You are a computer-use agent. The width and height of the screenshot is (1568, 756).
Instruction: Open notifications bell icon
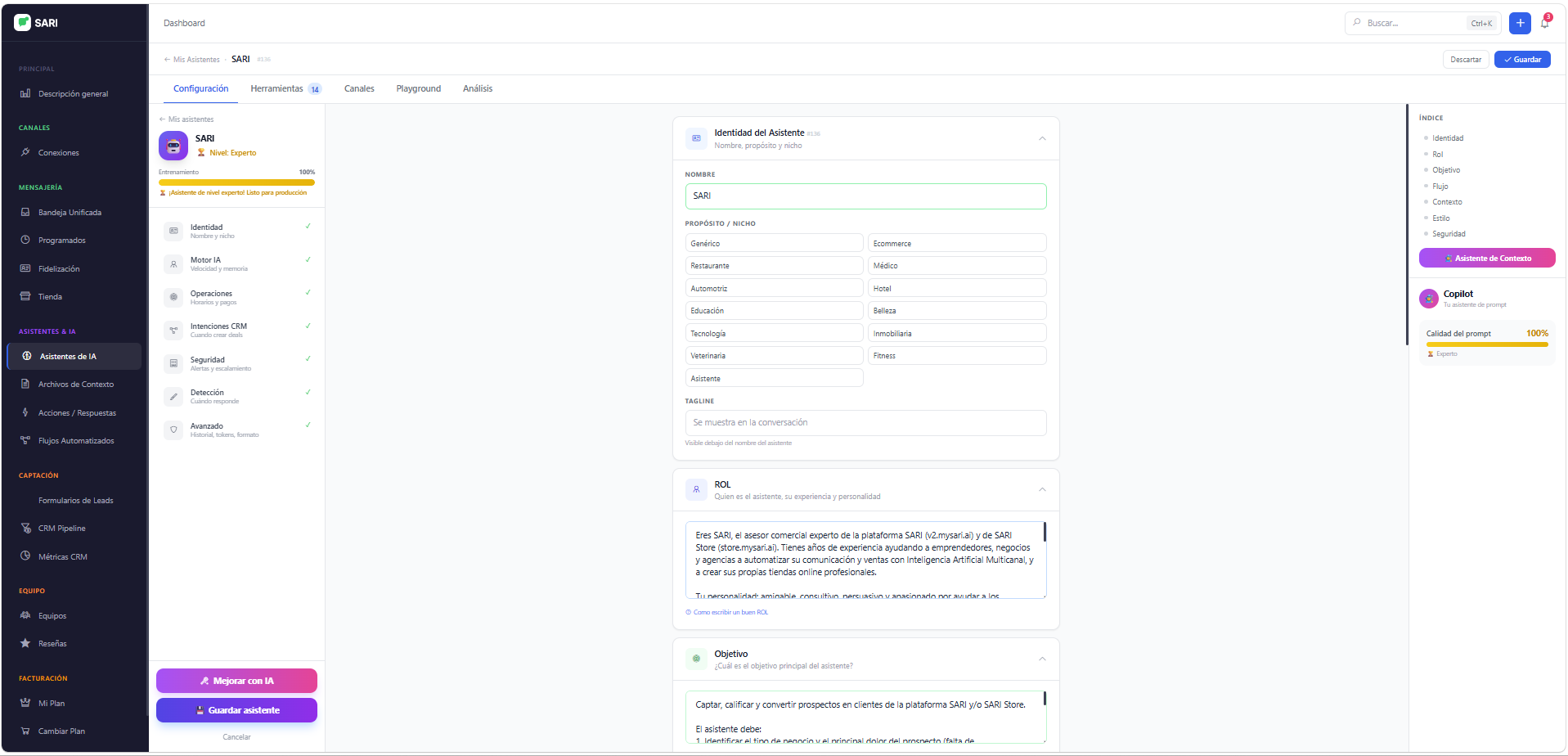coord(1544,23)
